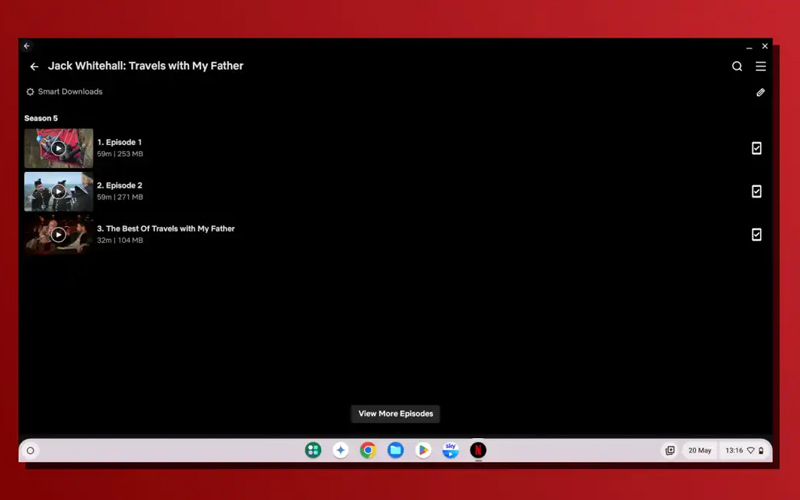This screenshot has width=800, height=500.
Task: Open the Files app from the shelf
Action: [x=395, y=450]
